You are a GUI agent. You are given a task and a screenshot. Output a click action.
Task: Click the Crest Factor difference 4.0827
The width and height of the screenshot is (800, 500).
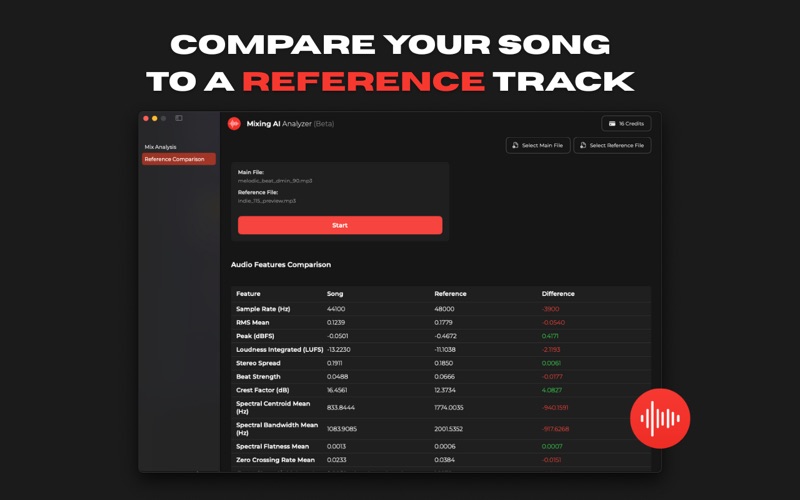click(x=552, y=390)
